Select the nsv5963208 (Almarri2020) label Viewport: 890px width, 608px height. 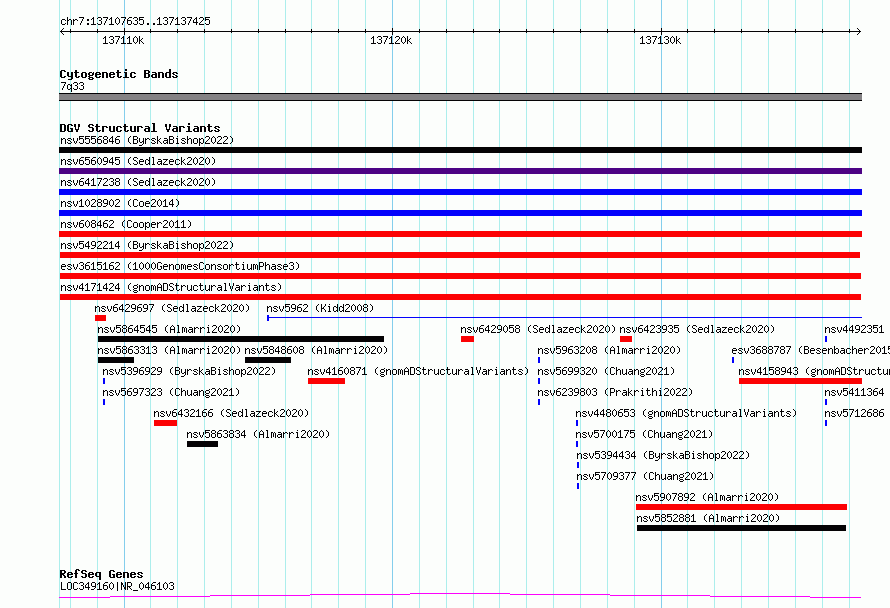tap(609, 350)
